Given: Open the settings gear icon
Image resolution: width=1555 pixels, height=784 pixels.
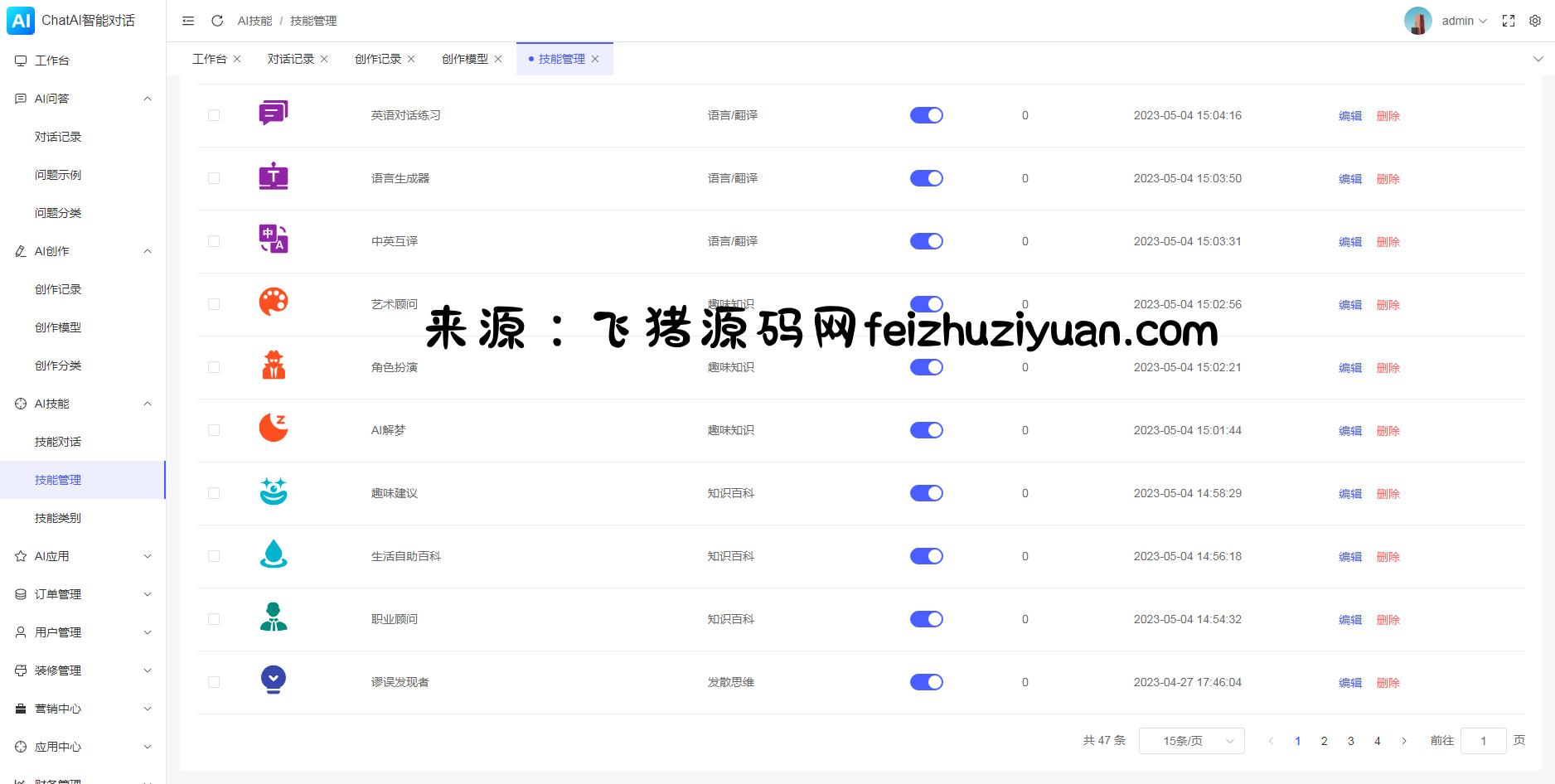Looking at the screenshot, I should pos(1535,21).
